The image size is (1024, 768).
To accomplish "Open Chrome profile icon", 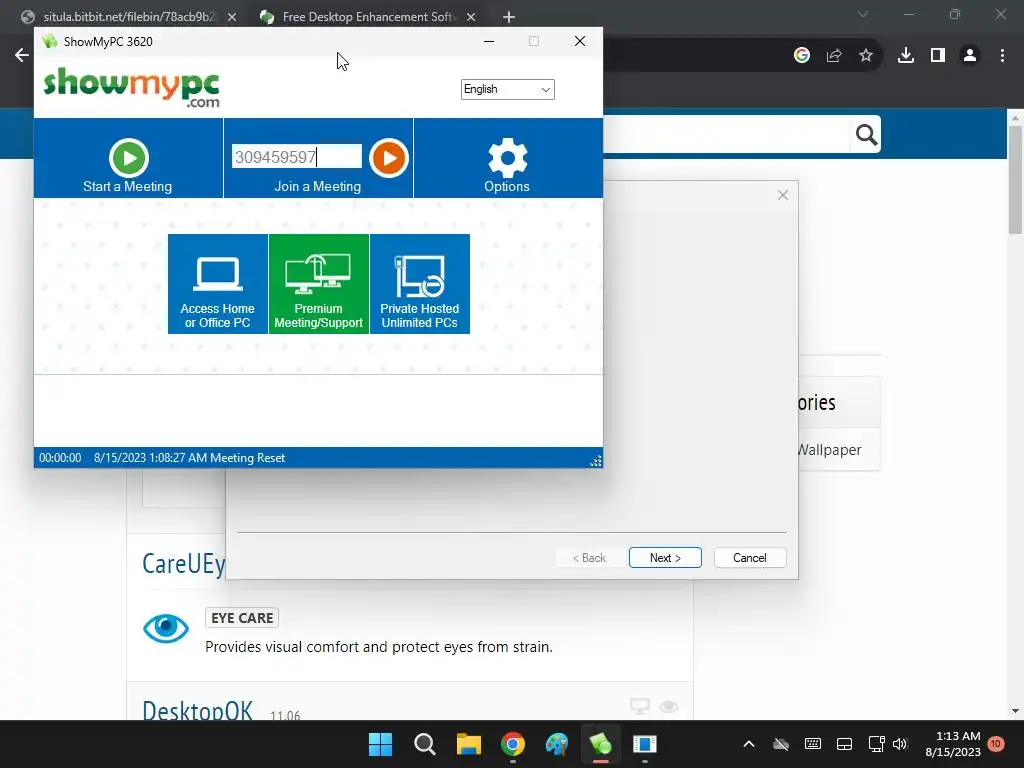I will point(970,56).
